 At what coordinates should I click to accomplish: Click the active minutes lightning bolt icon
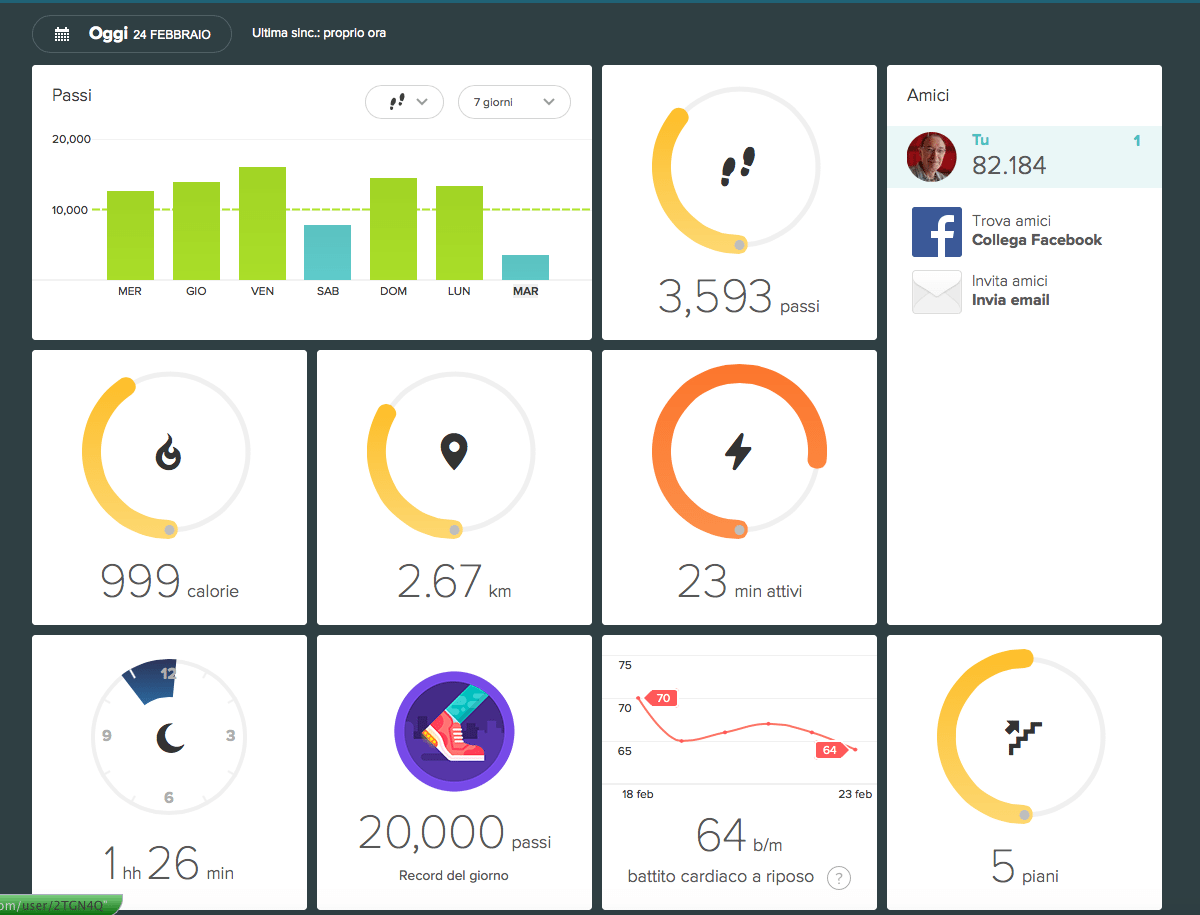tap(738, 452)
